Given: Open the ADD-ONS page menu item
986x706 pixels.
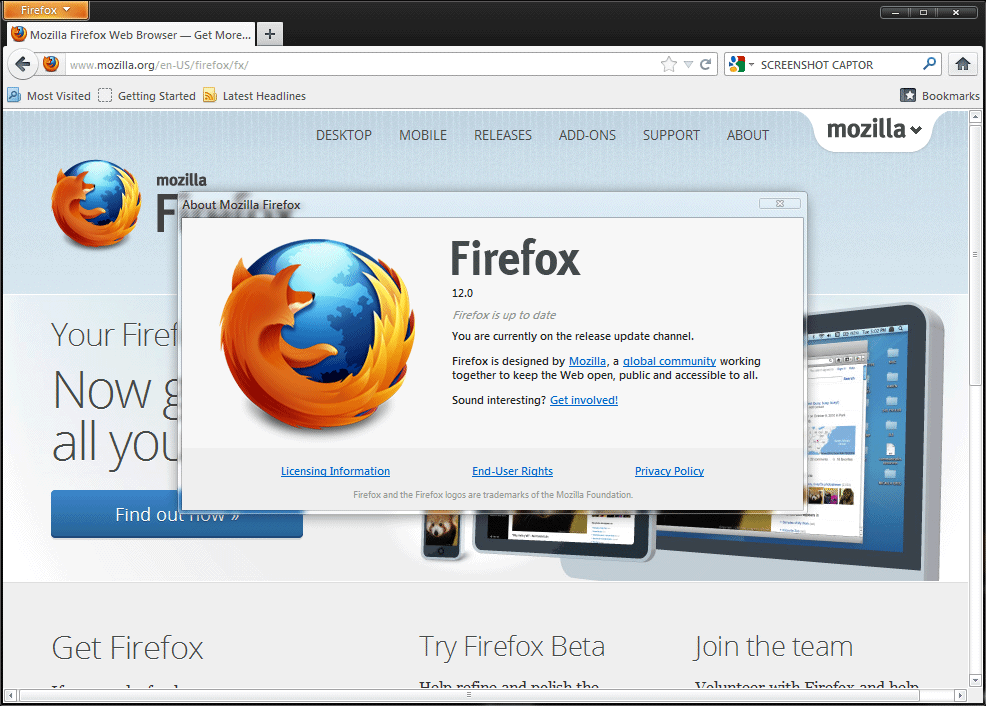Looking at the screenshot, I should tap(587, 135).
